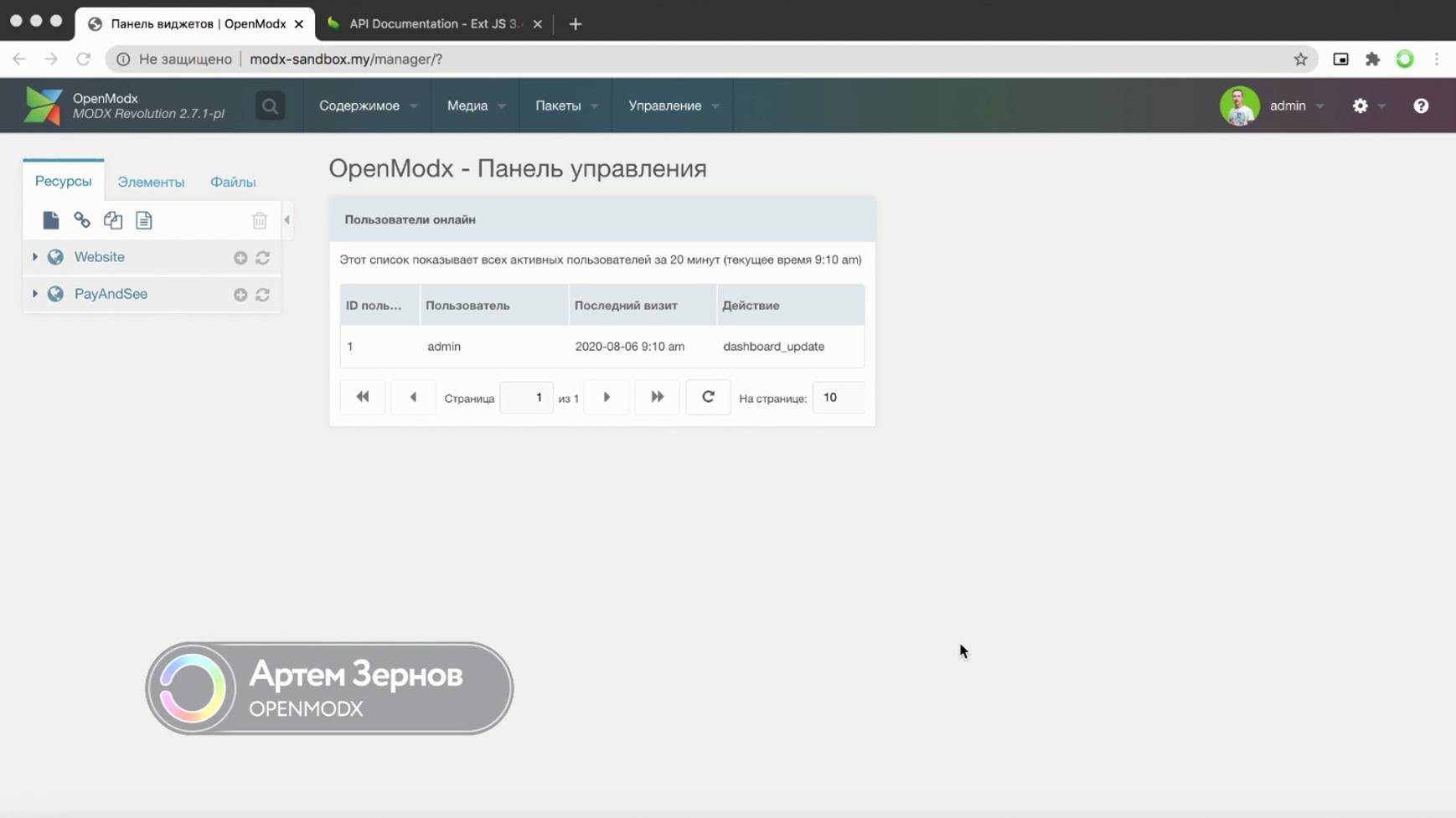
Task: Reload the browser page
Action: point(83,59)
